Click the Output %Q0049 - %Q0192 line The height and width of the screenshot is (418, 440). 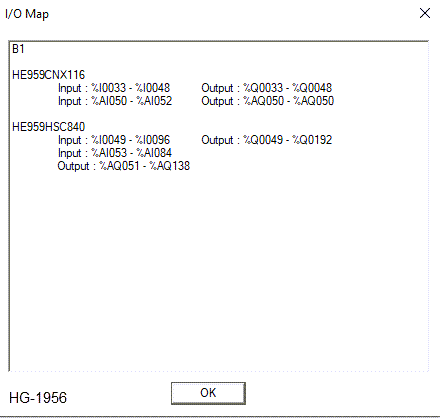click(x=267, y=140)
